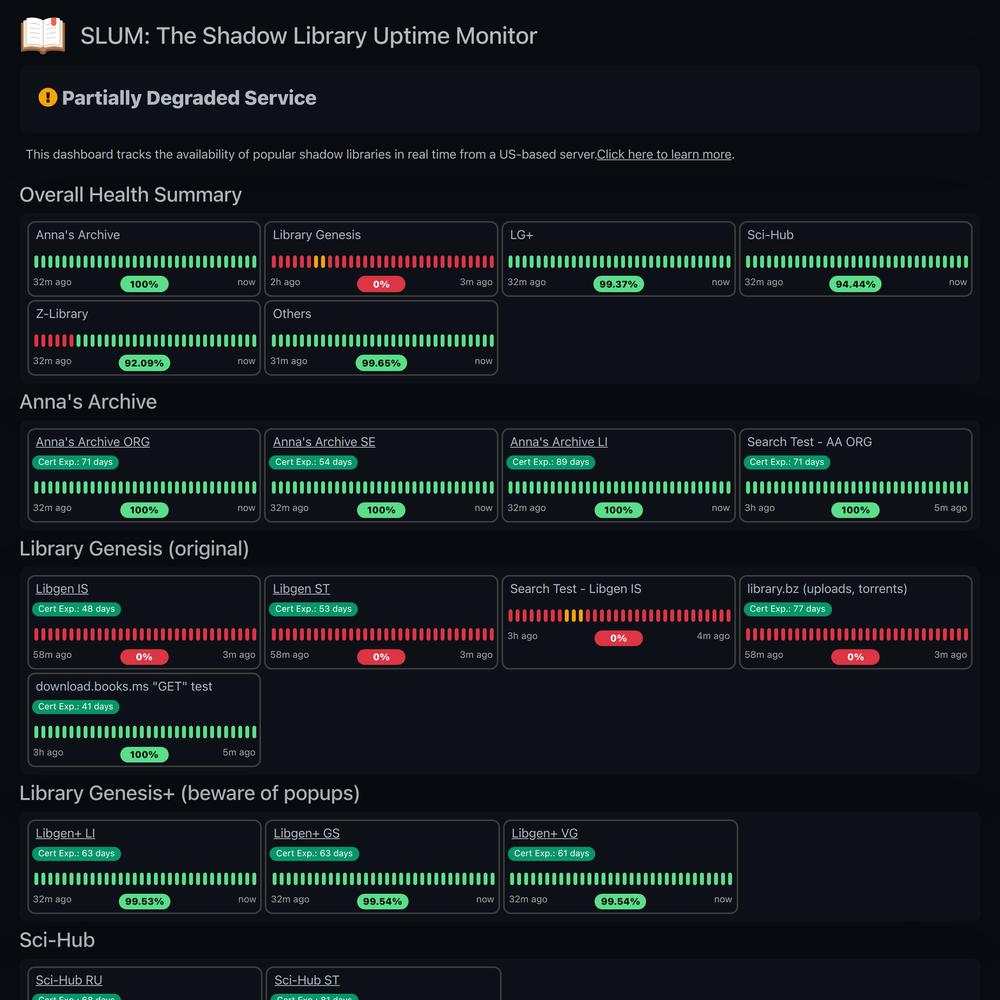
Task: Click Cert Exp. 71 days badge on Anna's Archive ORG
Action: point(75,462)
